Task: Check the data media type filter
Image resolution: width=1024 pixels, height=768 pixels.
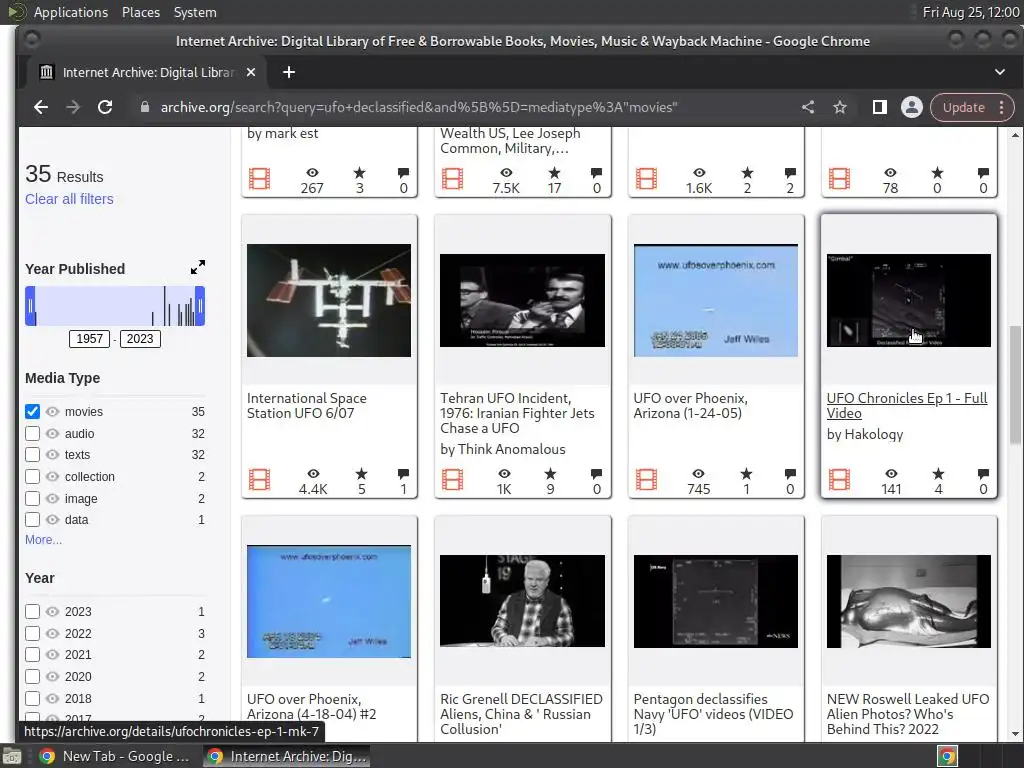Action: click(32, 520)
